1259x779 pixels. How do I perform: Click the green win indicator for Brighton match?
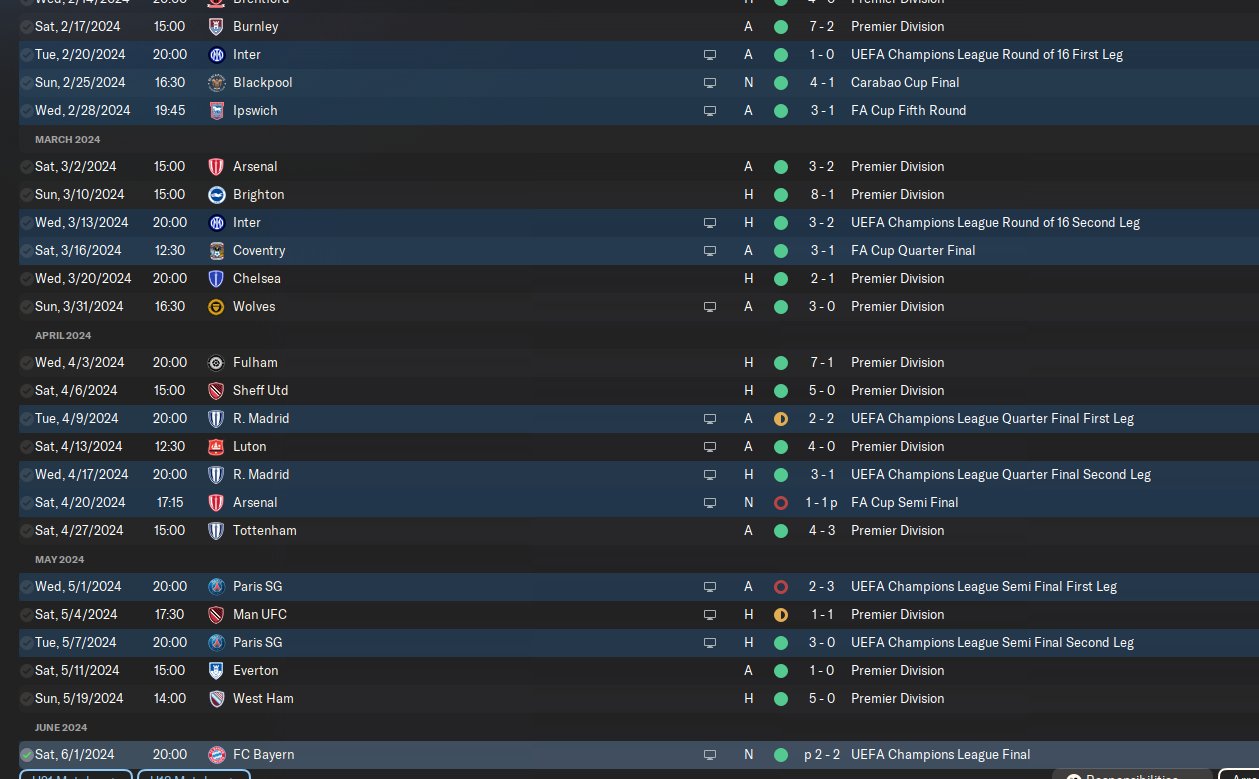click(781, 194)
